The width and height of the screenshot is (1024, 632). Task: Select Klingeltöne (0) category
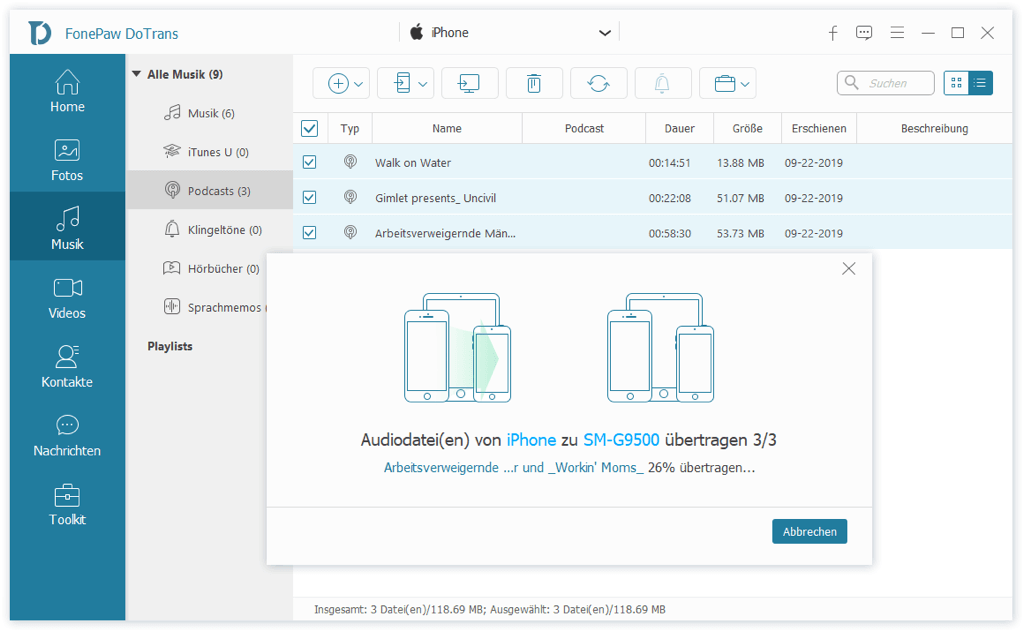tap(210, 230)
